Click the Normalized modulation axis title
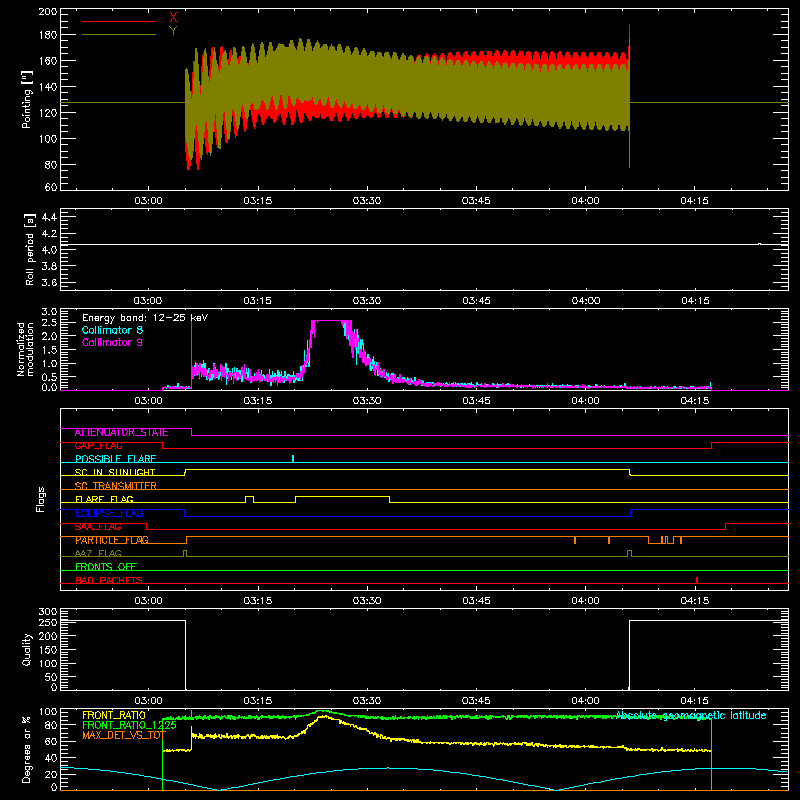The height and width of the screenshot is (800, 800). point(25,349)
